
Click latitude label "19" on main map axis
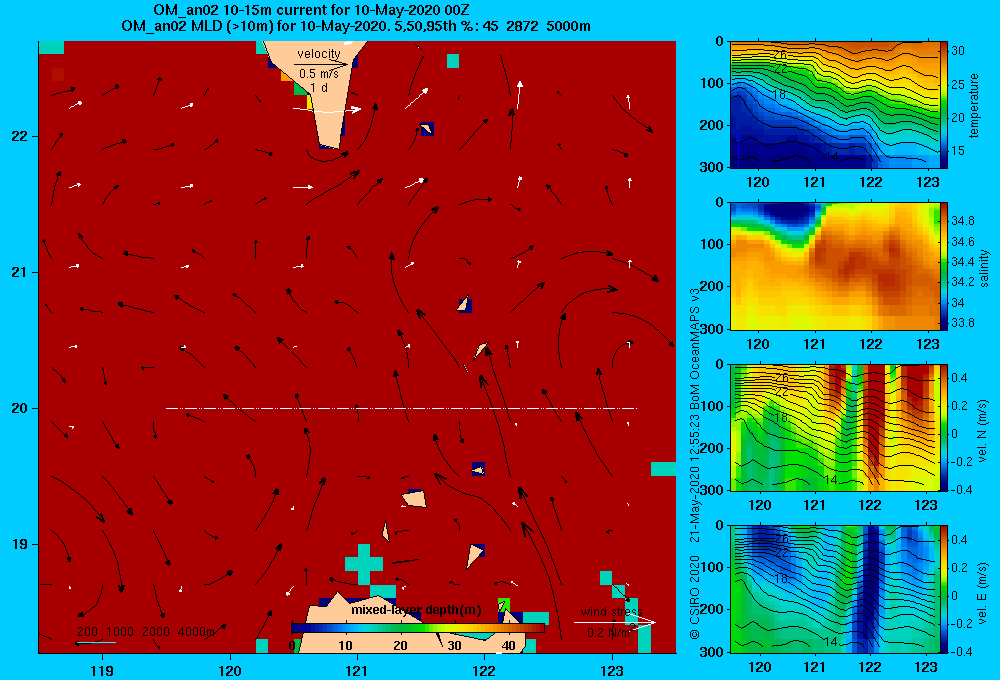20,544
